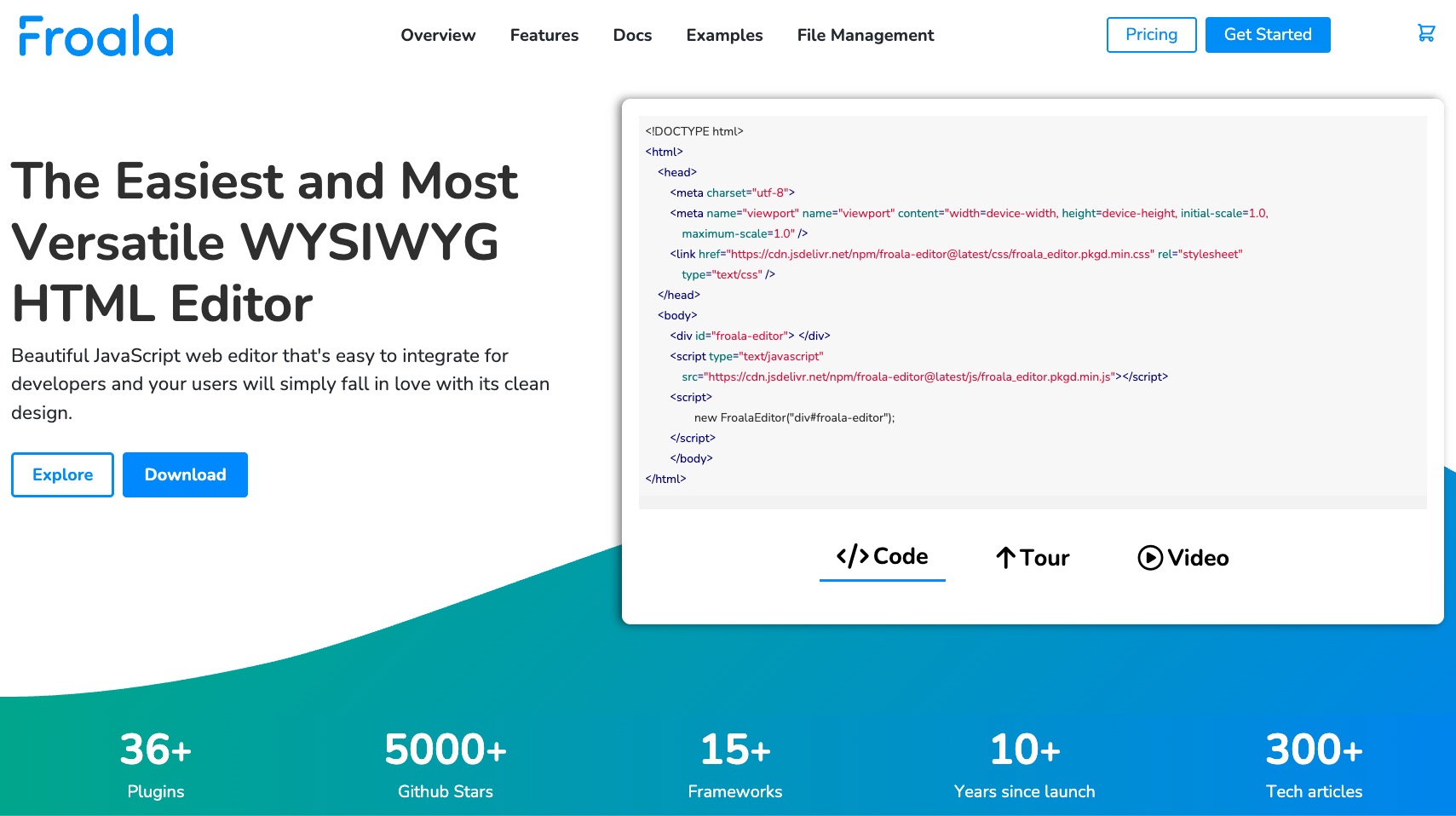Click the 300+ Tech articles stat

point(1314,764)
